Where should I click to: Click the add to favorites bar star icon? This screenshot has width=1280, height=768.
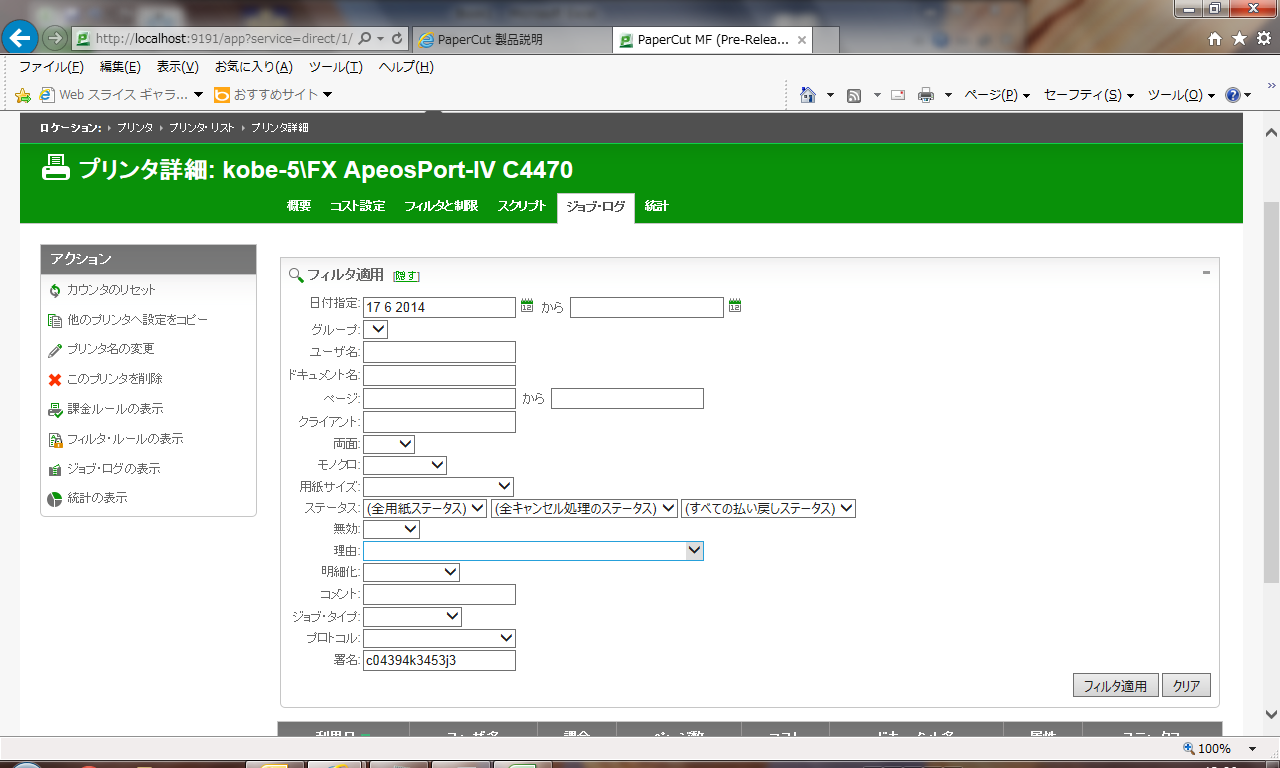[23, 95]
